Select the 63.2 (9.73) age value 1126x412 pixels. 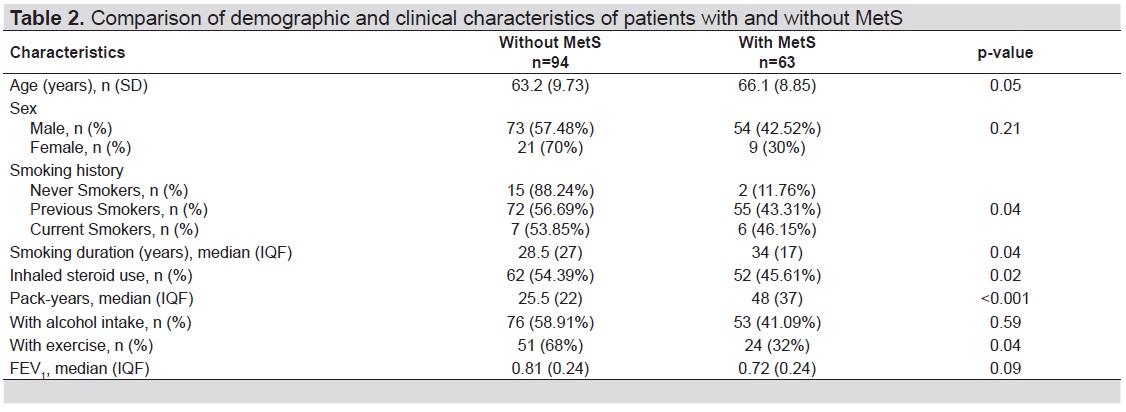(x=550, y=86)
